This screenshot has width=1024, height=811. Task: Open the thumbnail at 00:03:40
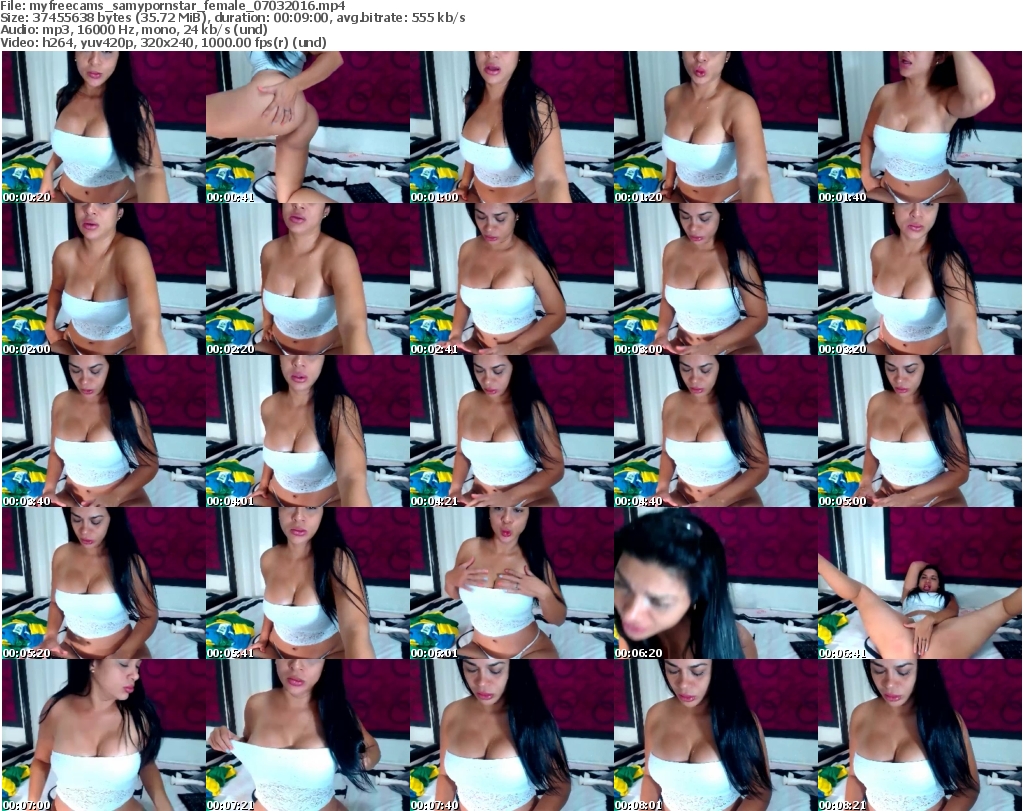(103, 431)
